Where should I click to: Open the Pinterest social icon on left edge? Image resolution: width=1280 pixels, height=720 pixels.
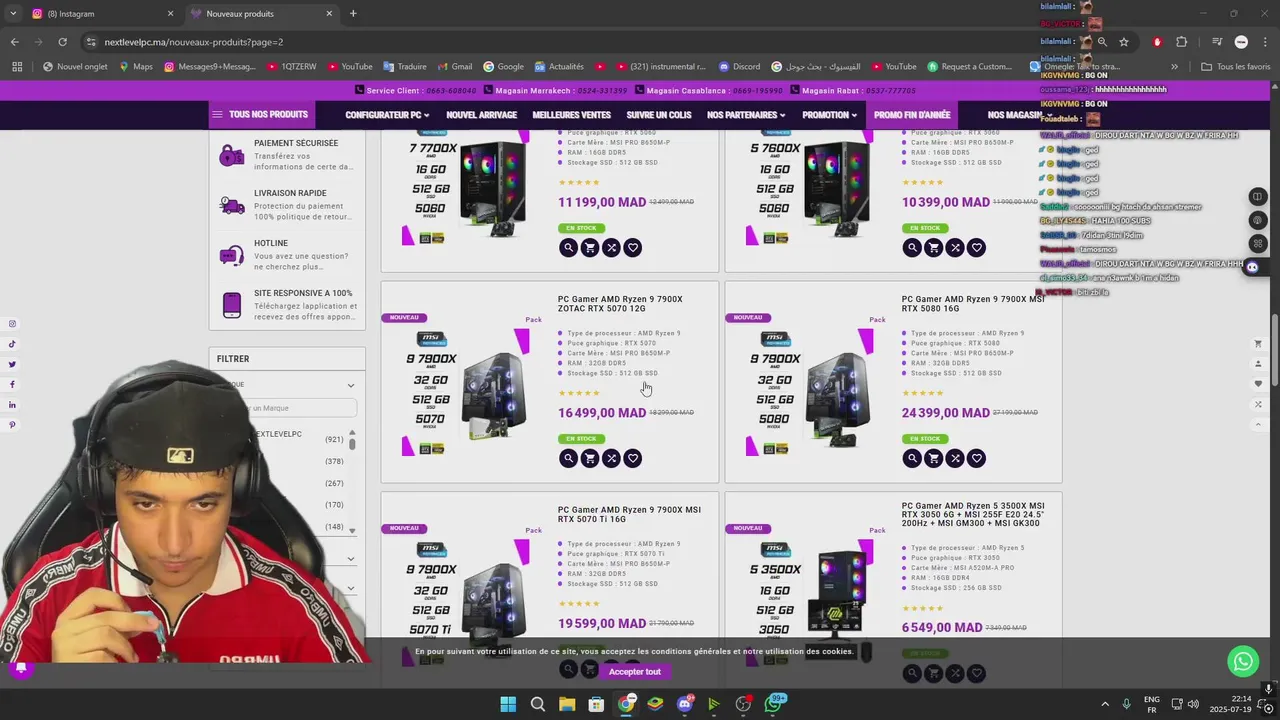pos(12,425)
